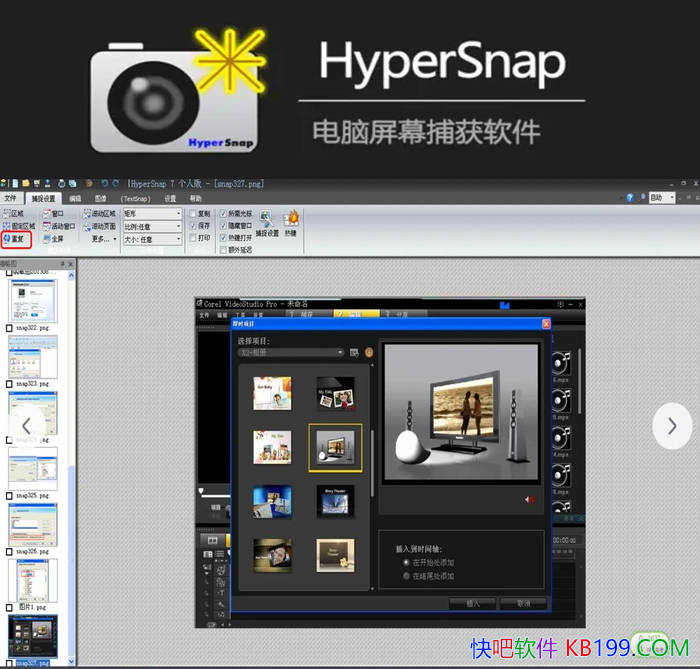
Task: Switch to the 帮助 help ribbon tab
Action: pyautogui.click(x=196, y=199)
